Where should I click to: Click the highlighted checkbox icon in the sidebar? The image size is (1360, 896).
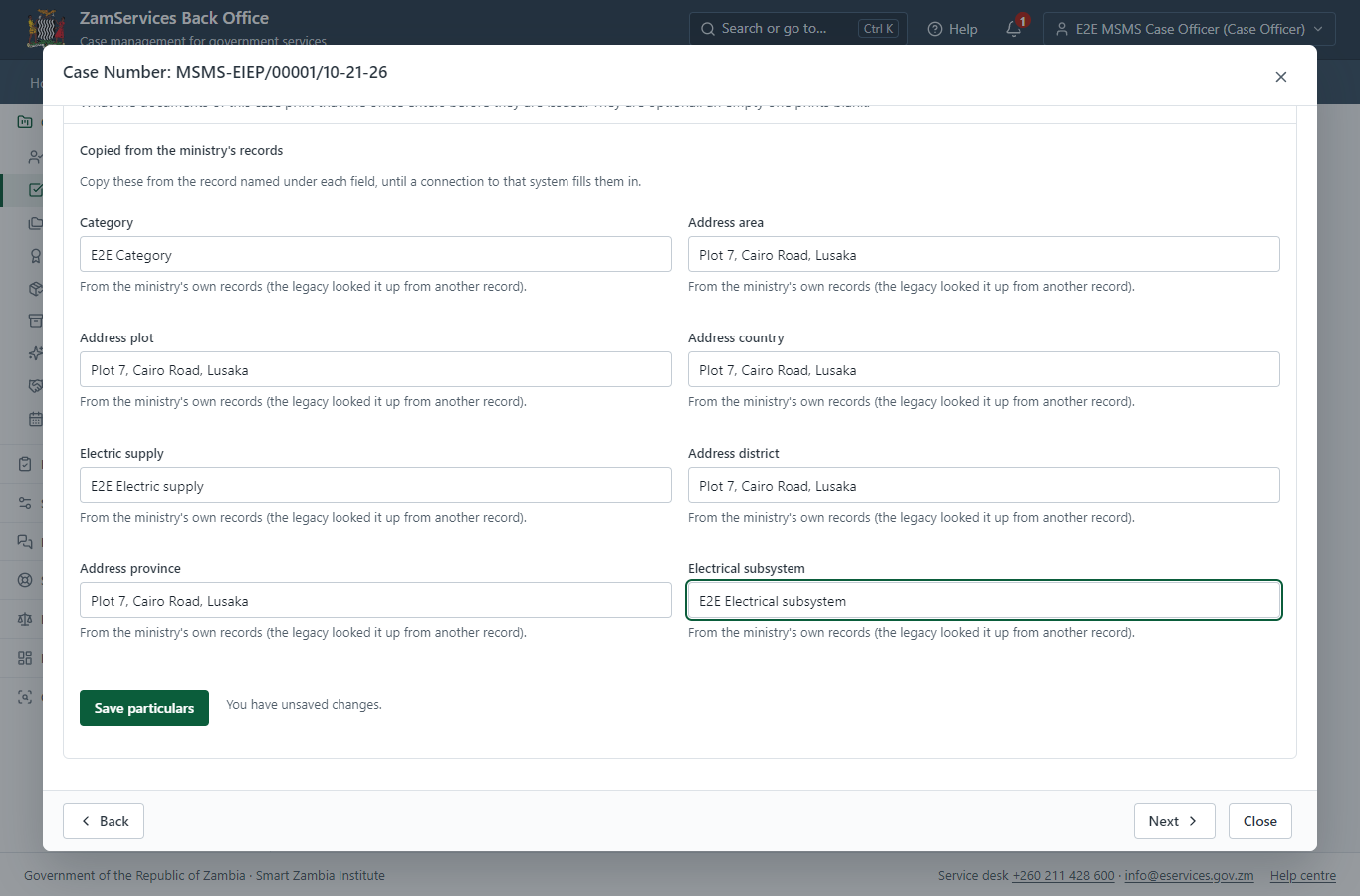click(x=36, y=190)
